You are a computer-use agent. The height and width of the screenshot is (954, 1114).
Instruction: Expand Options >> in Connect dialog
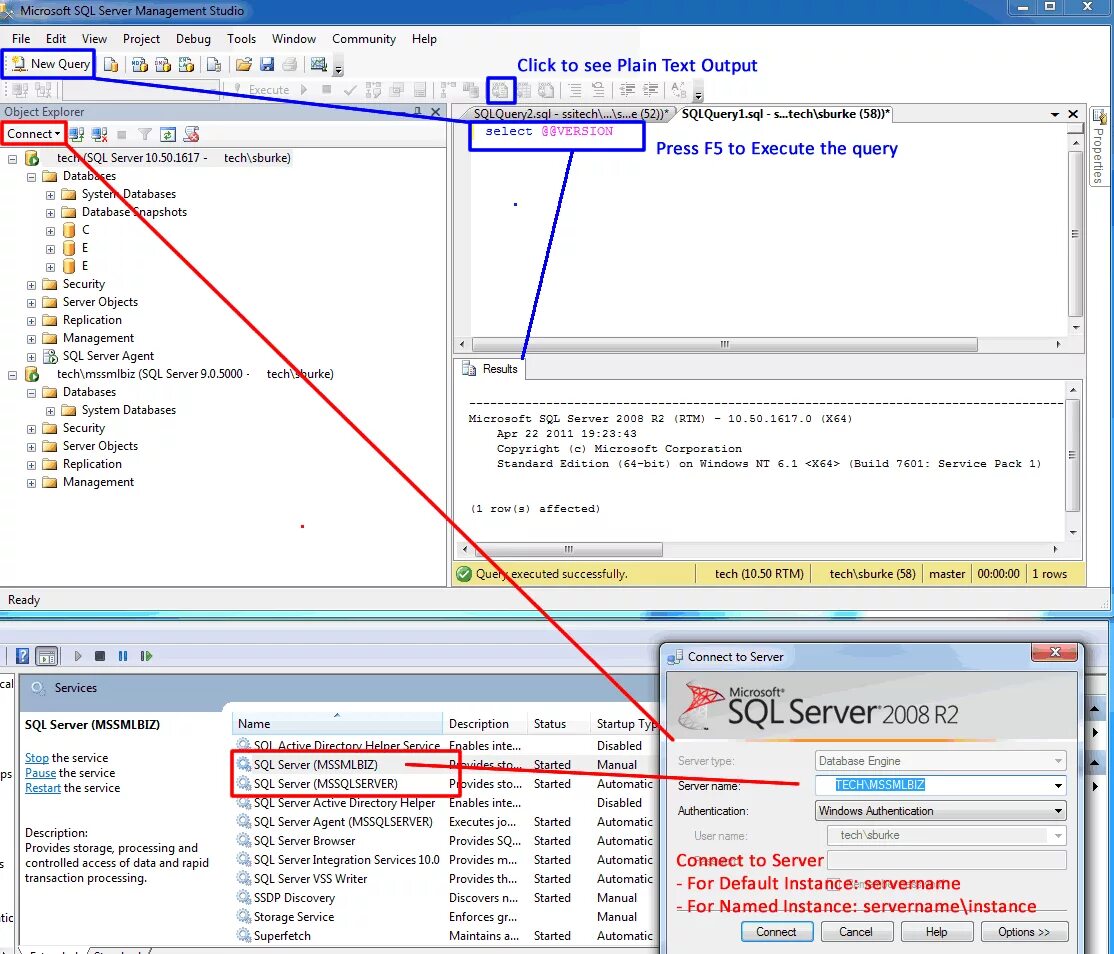point(1024,932)
